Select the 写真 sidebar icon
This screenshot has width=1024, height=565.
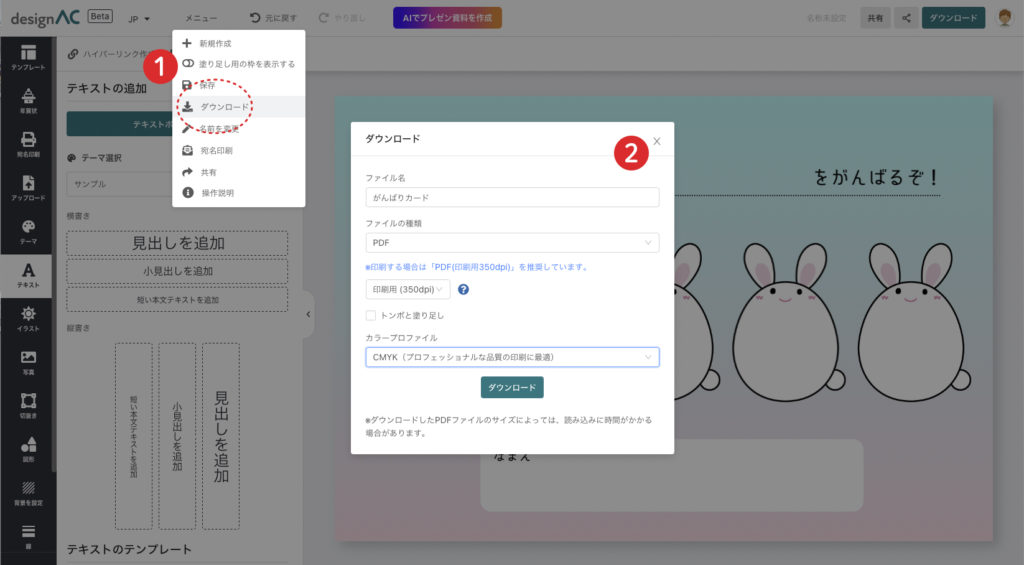point(28,362)
